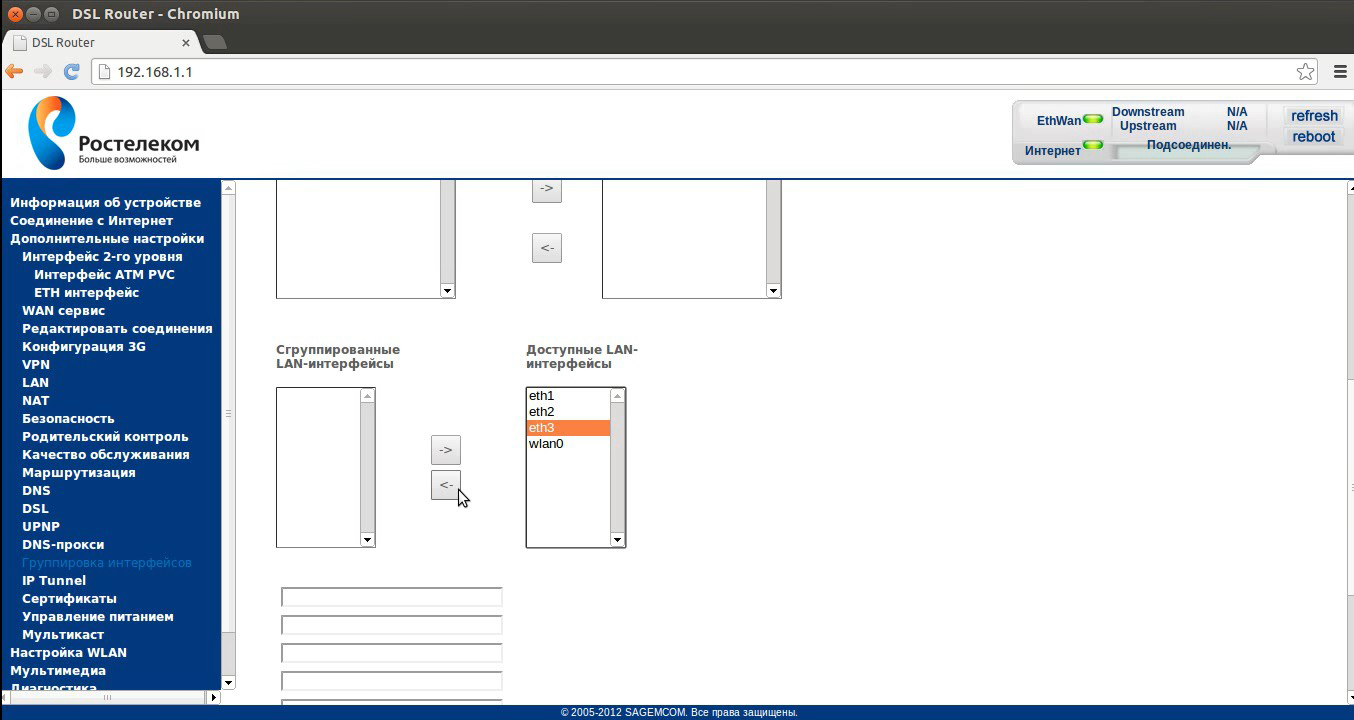Screen dimensions: 1354x720
Task: Open Группировка интерфейсов menu item
Action: (107, 562)
